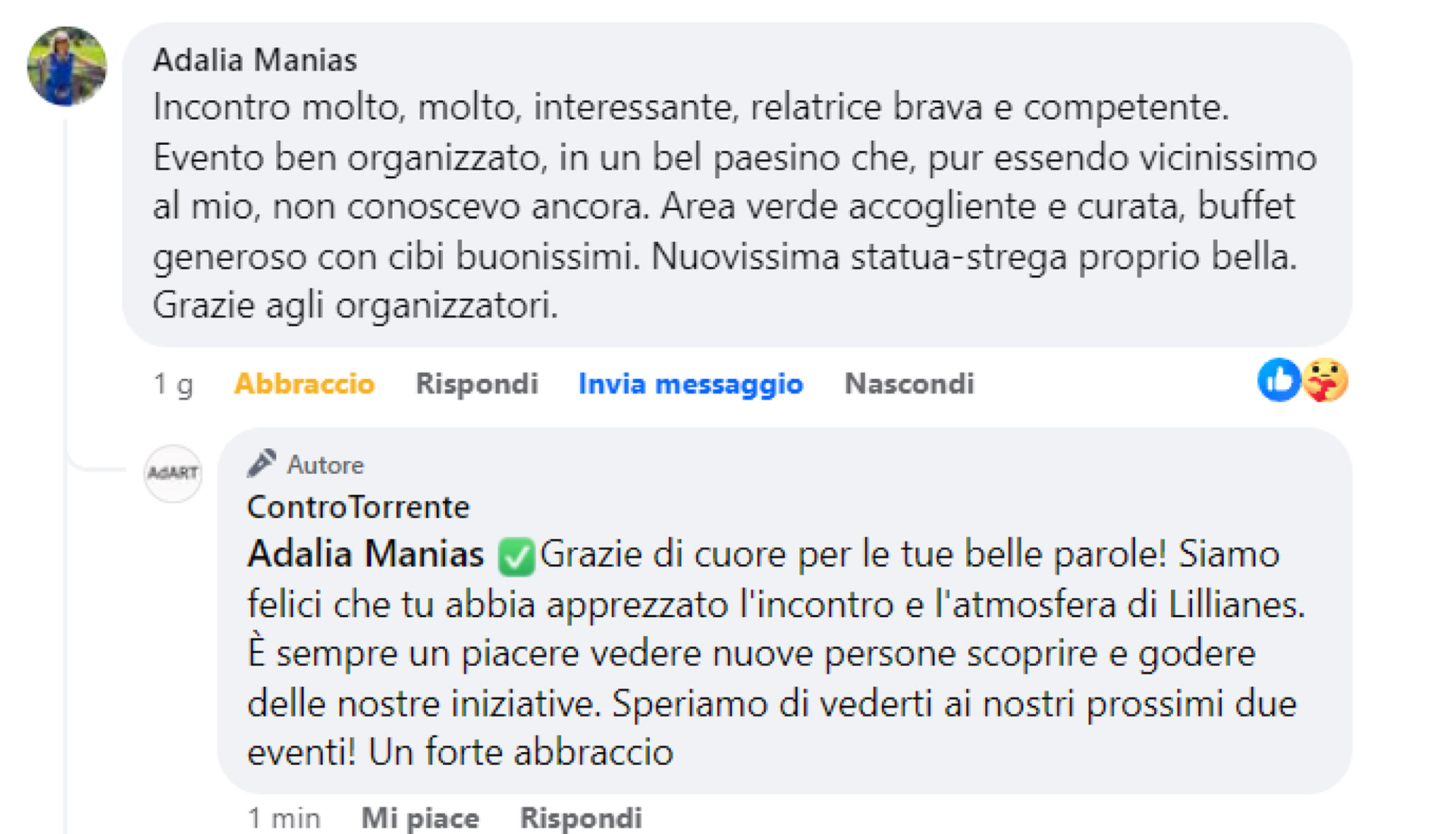This screenshot has width=1456, height=834.
Task: Toggle the orange Abbraccio reaction
Action: coord(304,384)
